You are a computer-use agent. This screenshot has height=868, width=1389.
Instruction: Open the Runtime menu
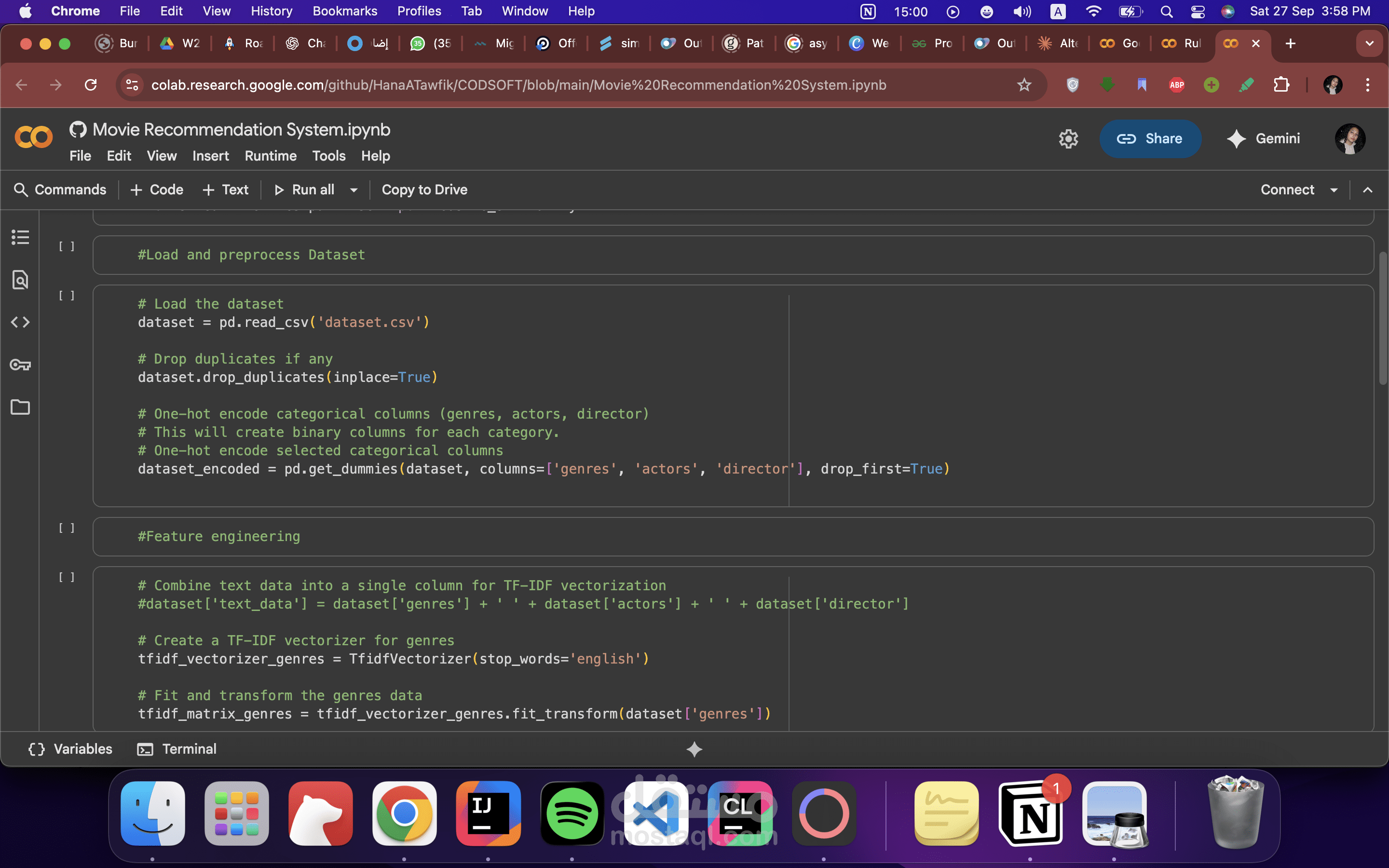click(x=271, y=156)
